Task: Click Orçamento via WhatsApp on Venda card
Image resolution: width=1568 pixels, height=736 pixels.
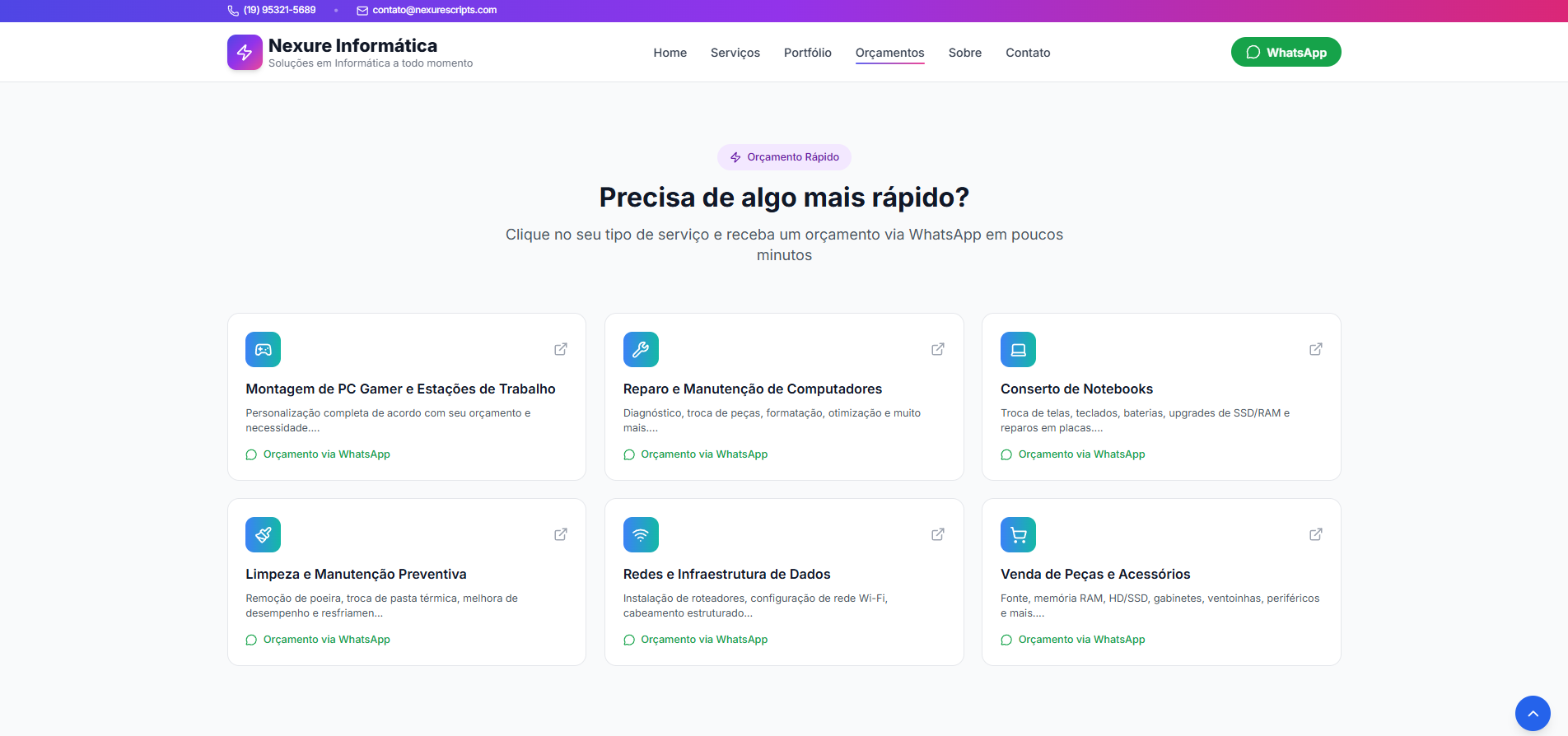Action: point(1081,640)
